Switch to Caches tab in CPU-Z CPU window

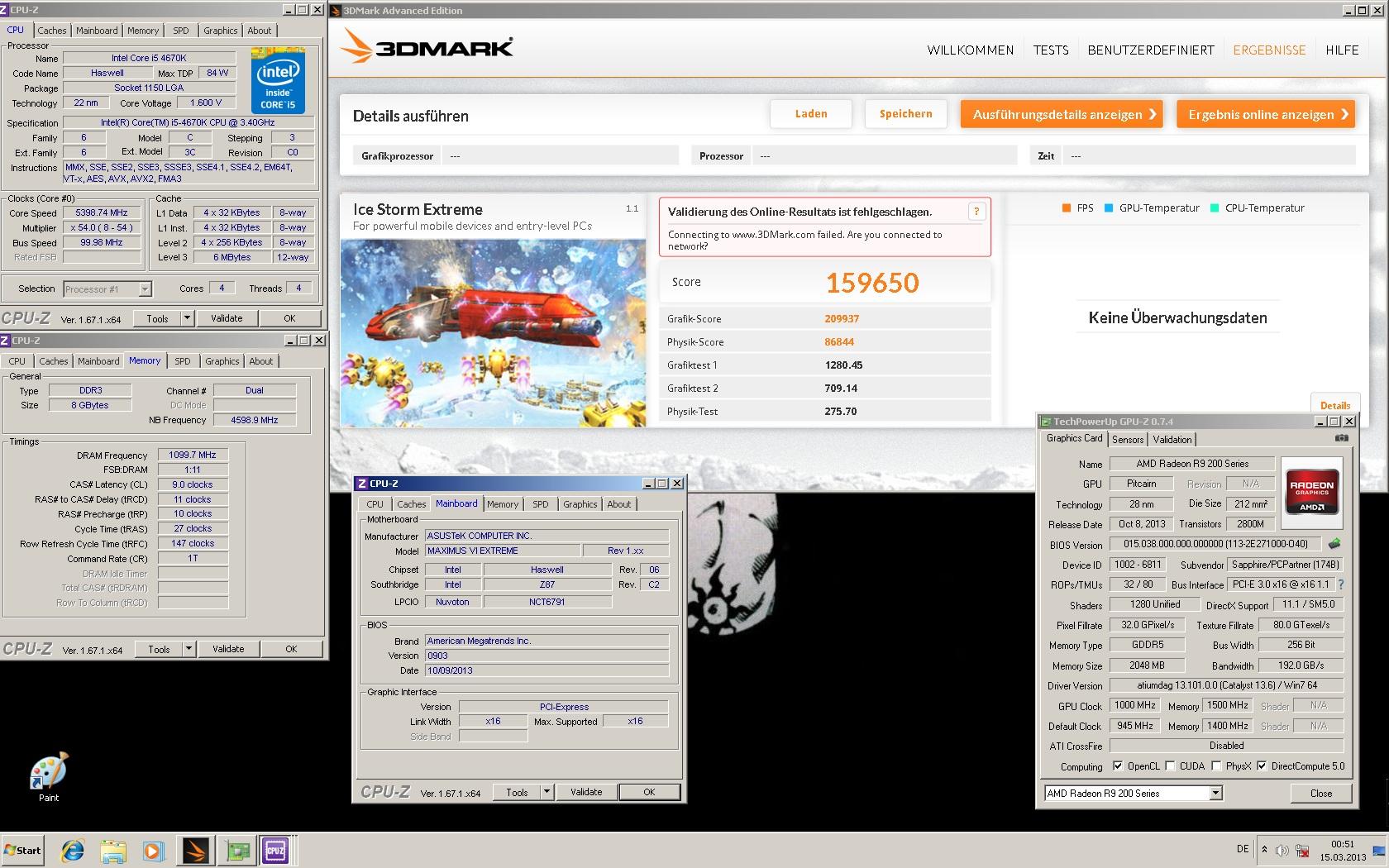[51, 31]
